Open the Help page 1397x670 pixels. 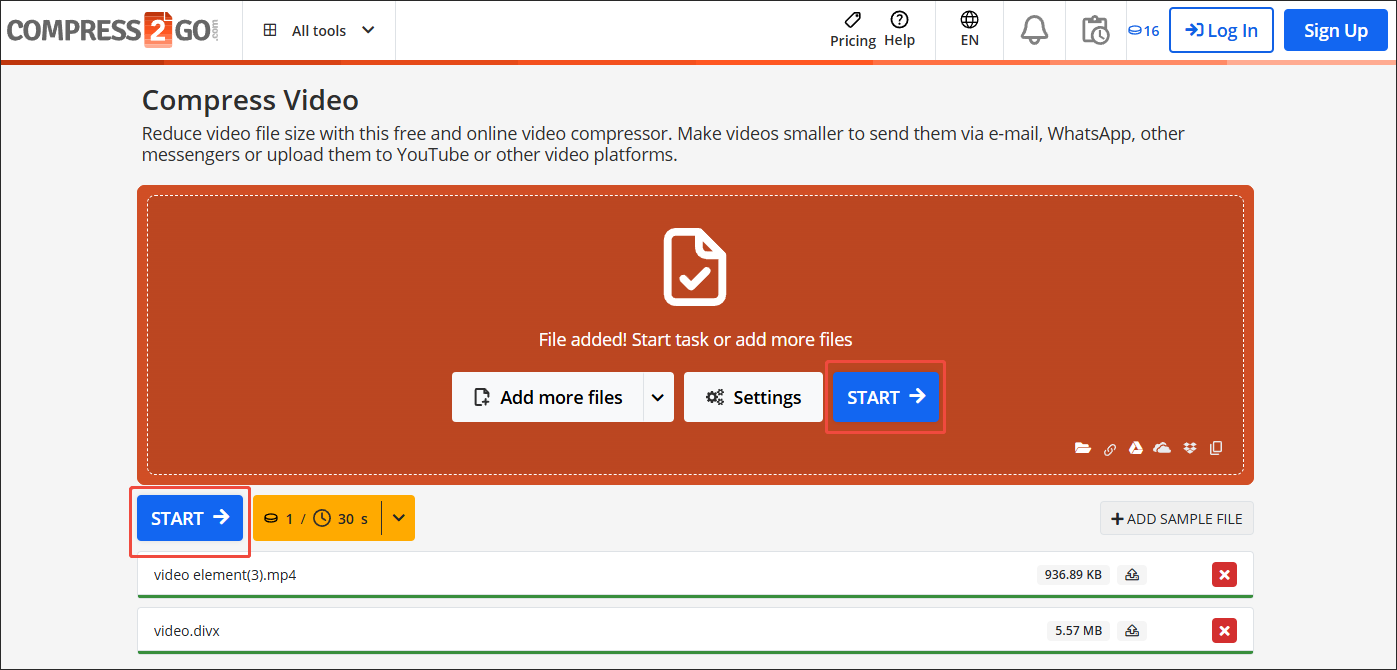tap(899, 29)
